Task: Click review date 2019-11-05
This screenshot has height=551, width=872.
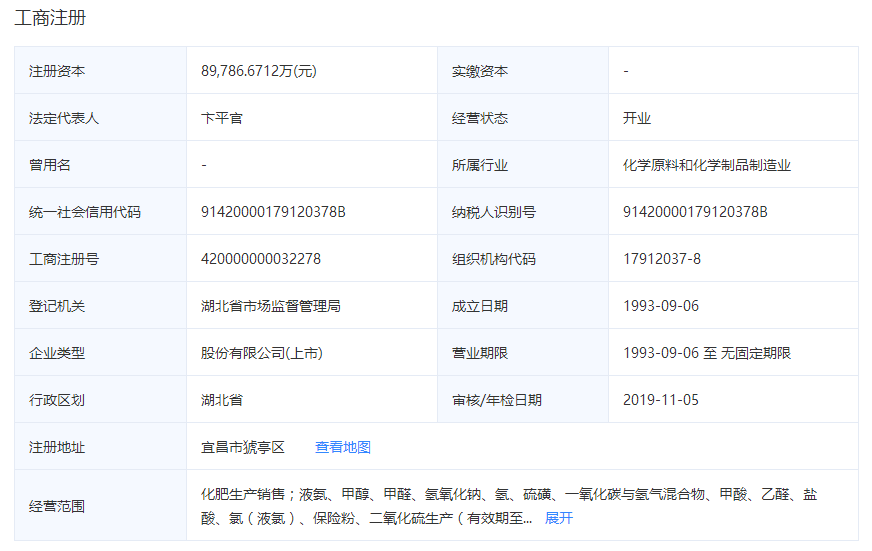Action: click(x=661, y=400)
